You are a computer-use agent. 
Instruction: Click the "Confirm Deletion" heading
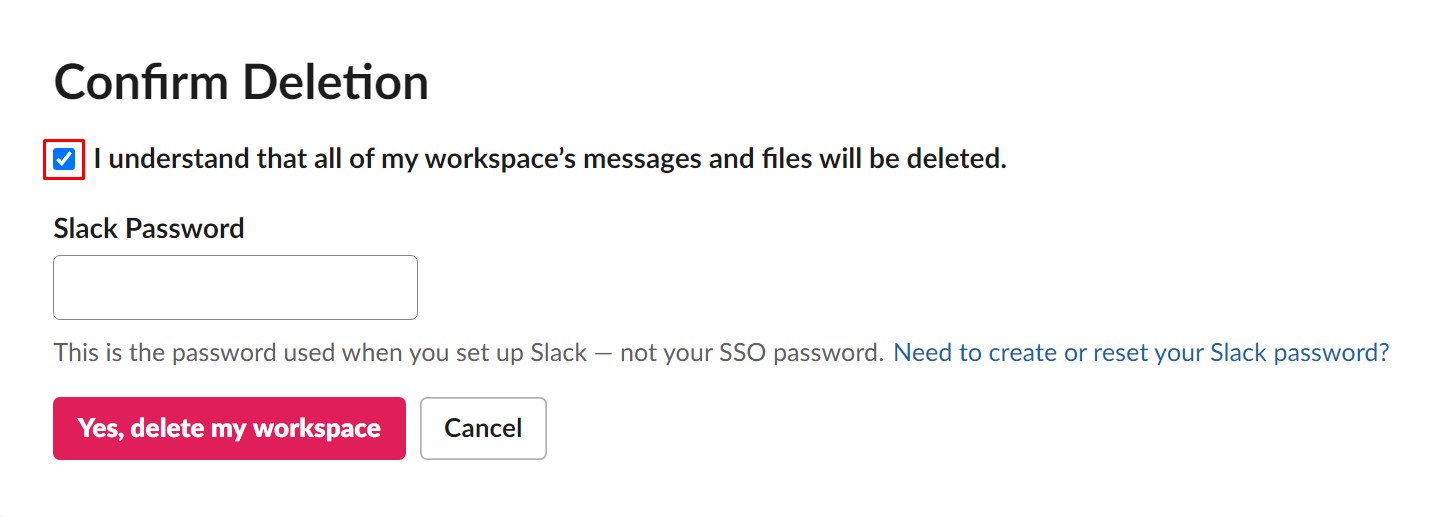[241, 82]
